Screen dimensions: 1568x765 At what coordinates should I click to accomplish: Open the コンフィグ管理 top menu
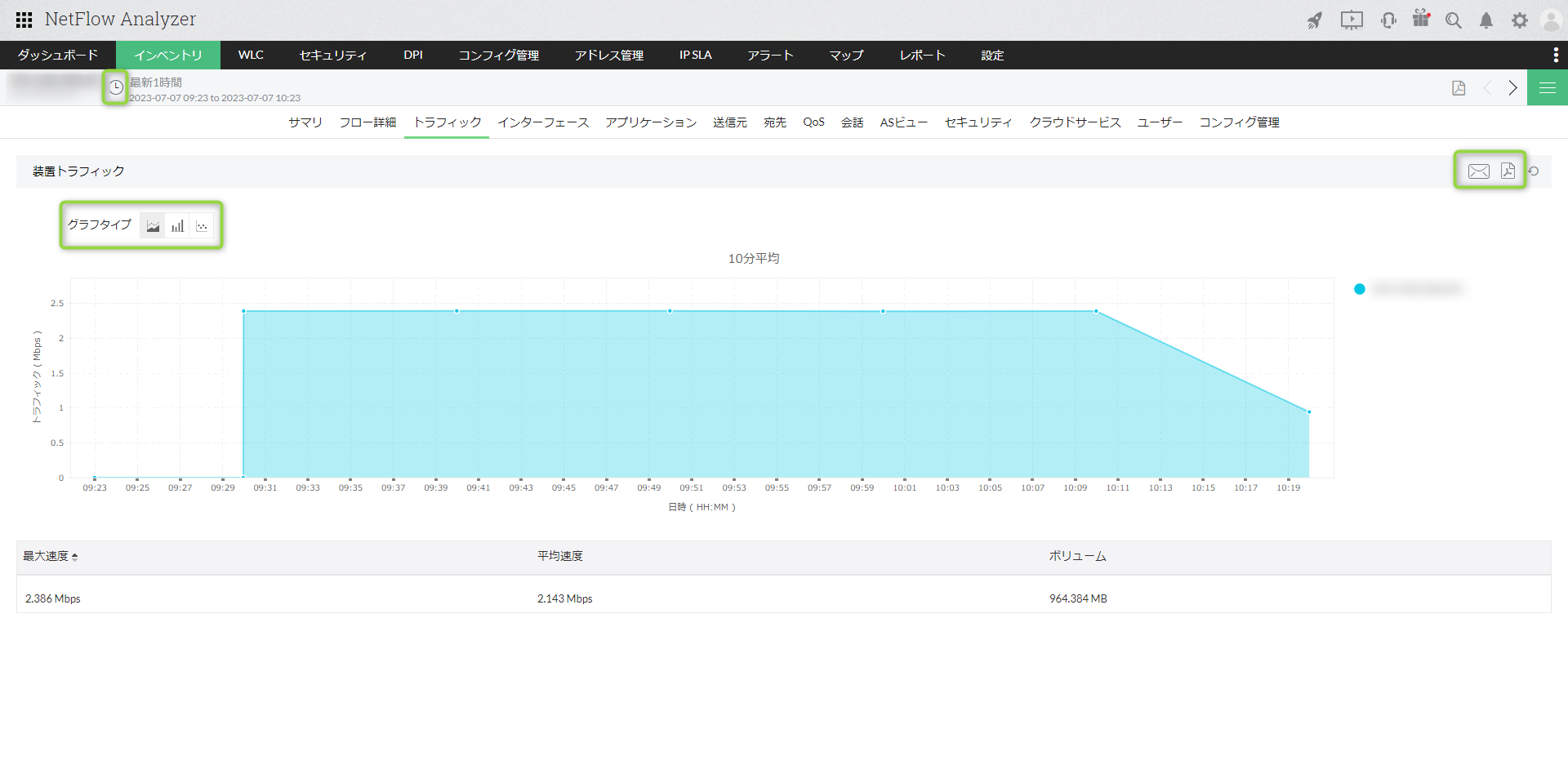[499, 55]
